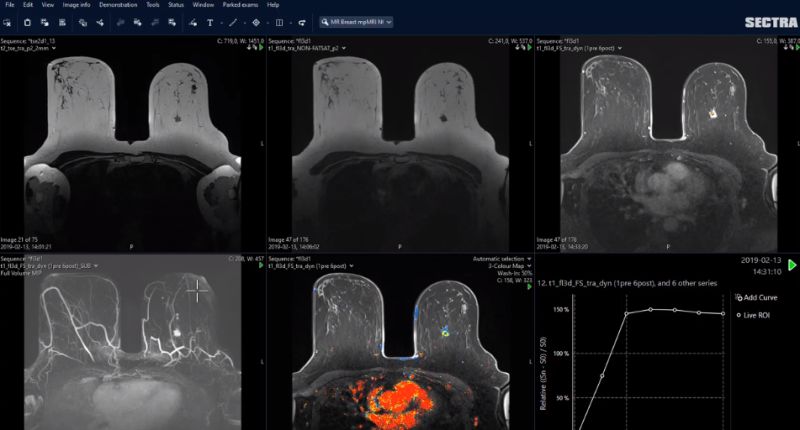Click the 'Full Volume MIP' label
Viewport: 800px width, 430px height.
20,273
